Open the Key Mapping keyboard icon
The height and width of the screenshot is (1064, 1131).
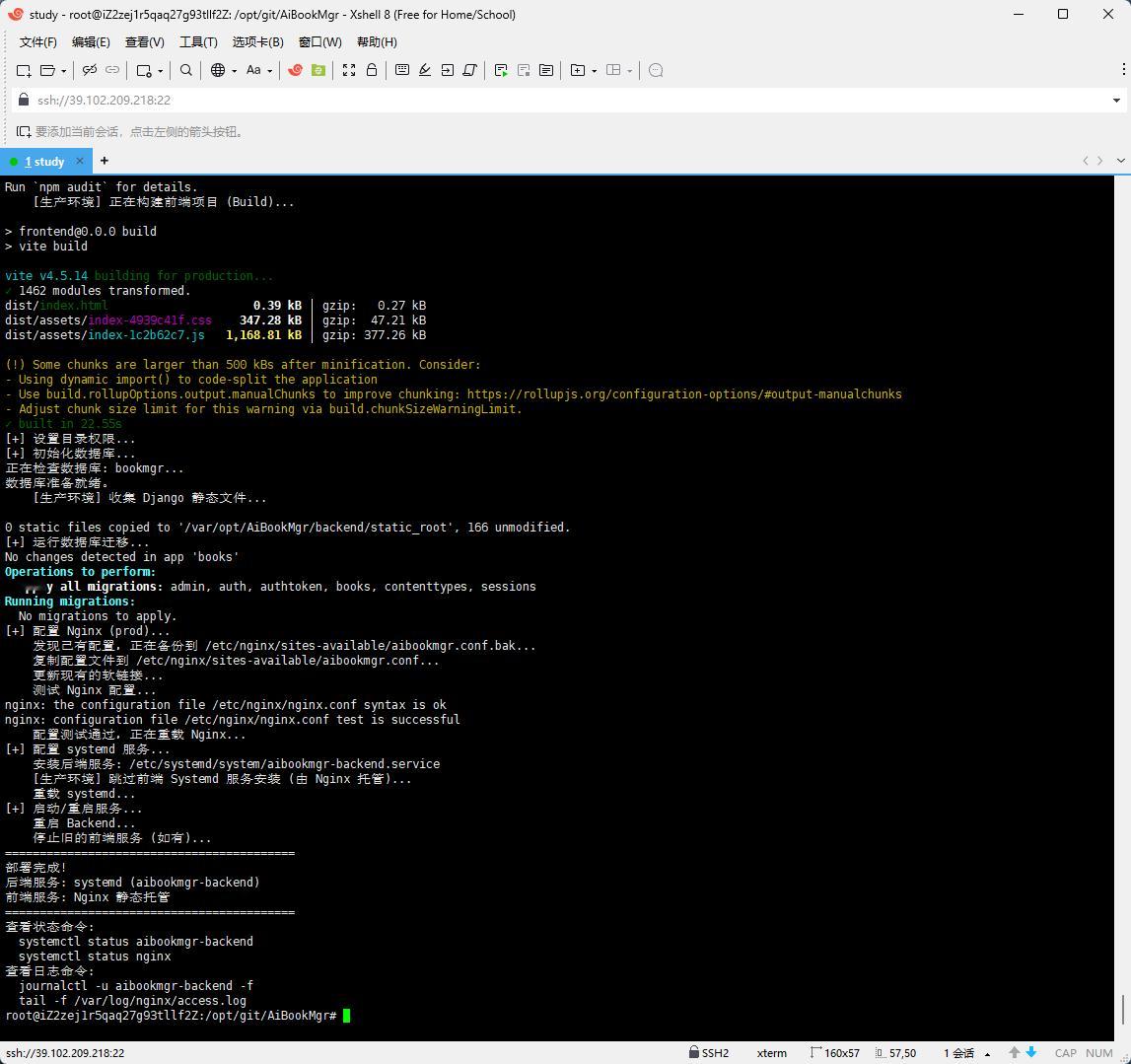click(402, 70)
